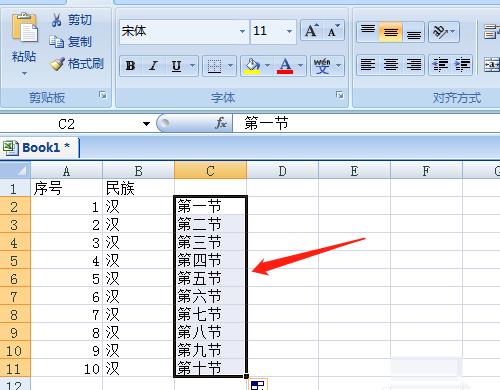Open the Phonetic Guide dropdown arrow
Image resolution: width=500 pixels, height=390 pixels.
pyautogui.click(x=339, y=66)
